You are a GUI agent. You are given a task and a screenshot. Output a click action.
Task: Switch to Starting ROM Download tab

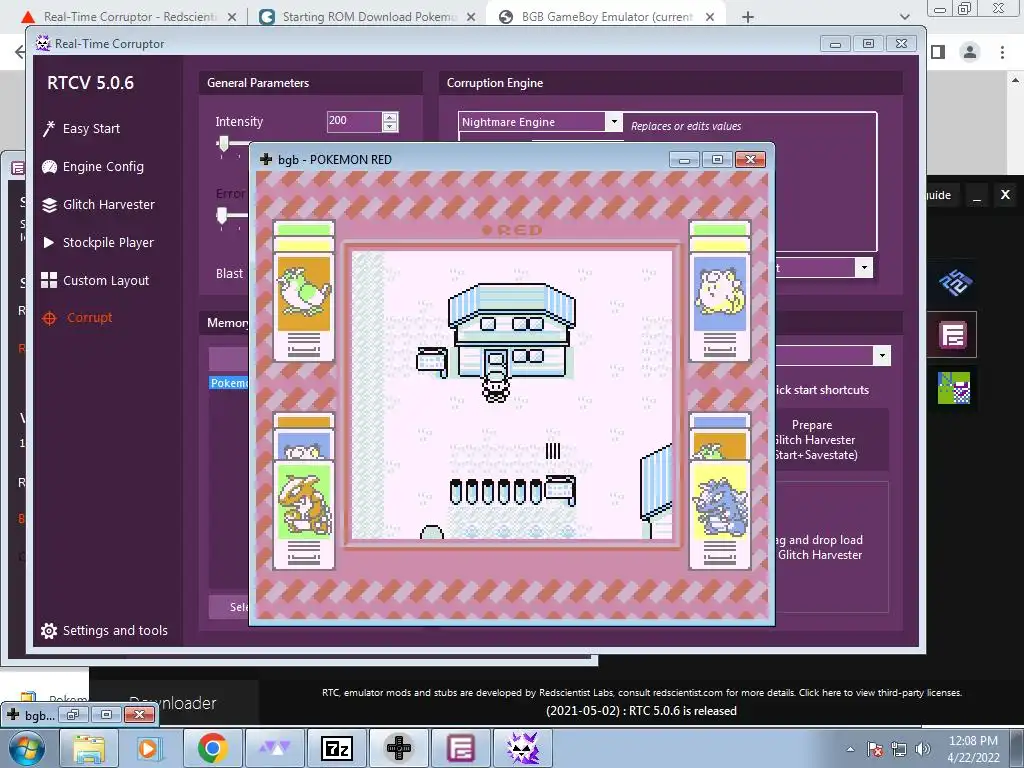coord(369,16)
